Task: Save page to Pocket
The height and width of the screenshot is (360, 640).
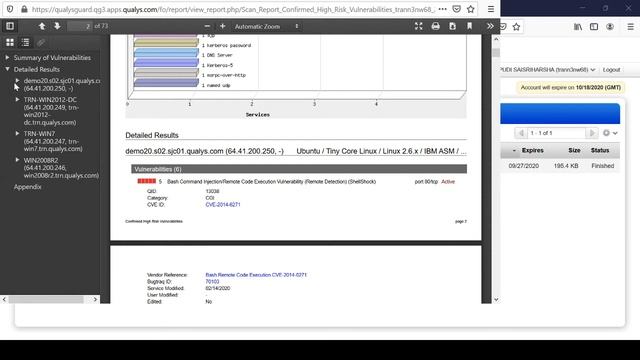Action: click(457, 9)
